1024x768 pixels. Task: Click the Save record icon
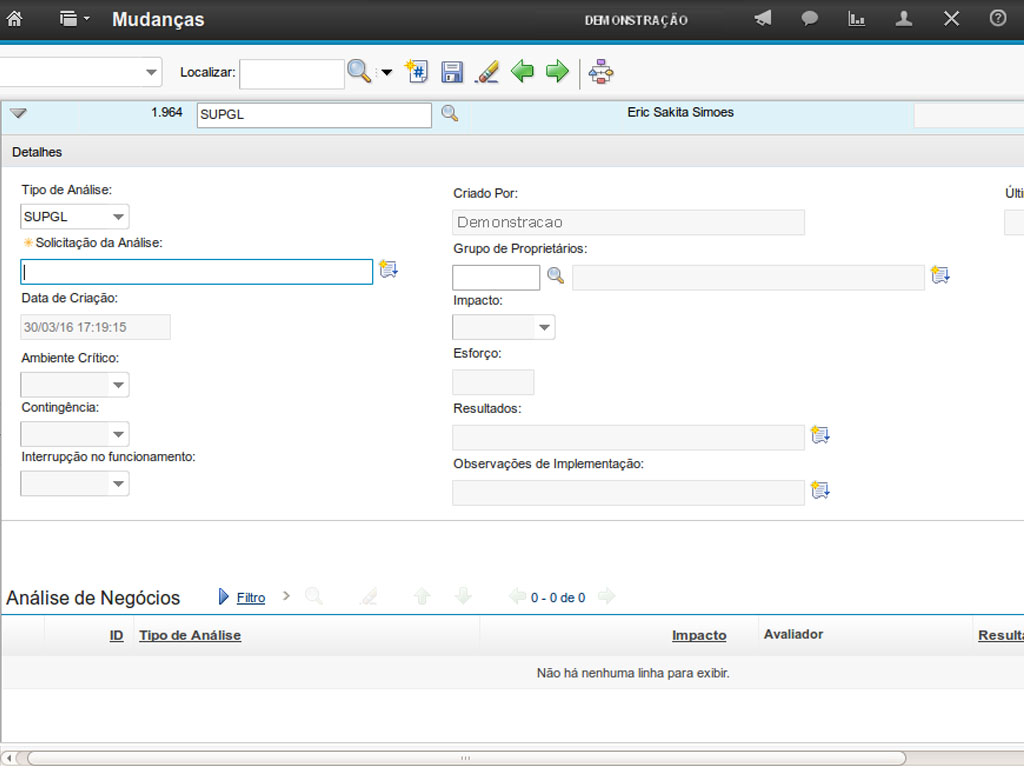tap(452, 72)
